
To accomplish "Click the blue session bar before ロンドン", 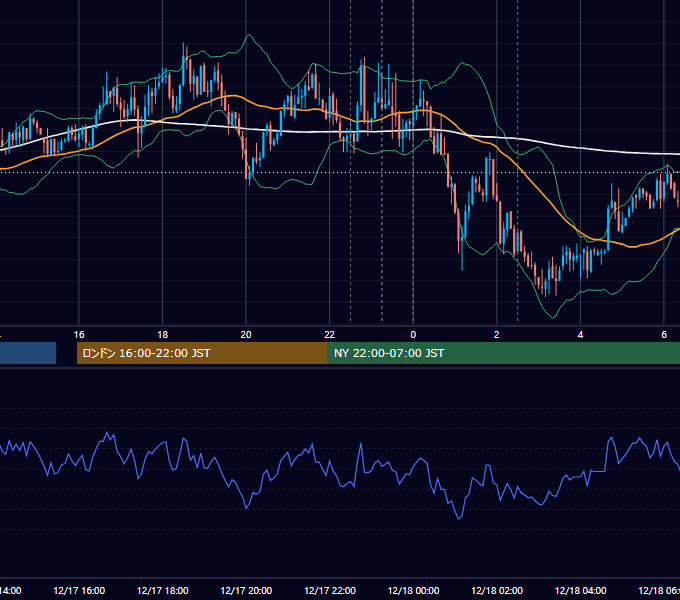I will pos(28,353).
